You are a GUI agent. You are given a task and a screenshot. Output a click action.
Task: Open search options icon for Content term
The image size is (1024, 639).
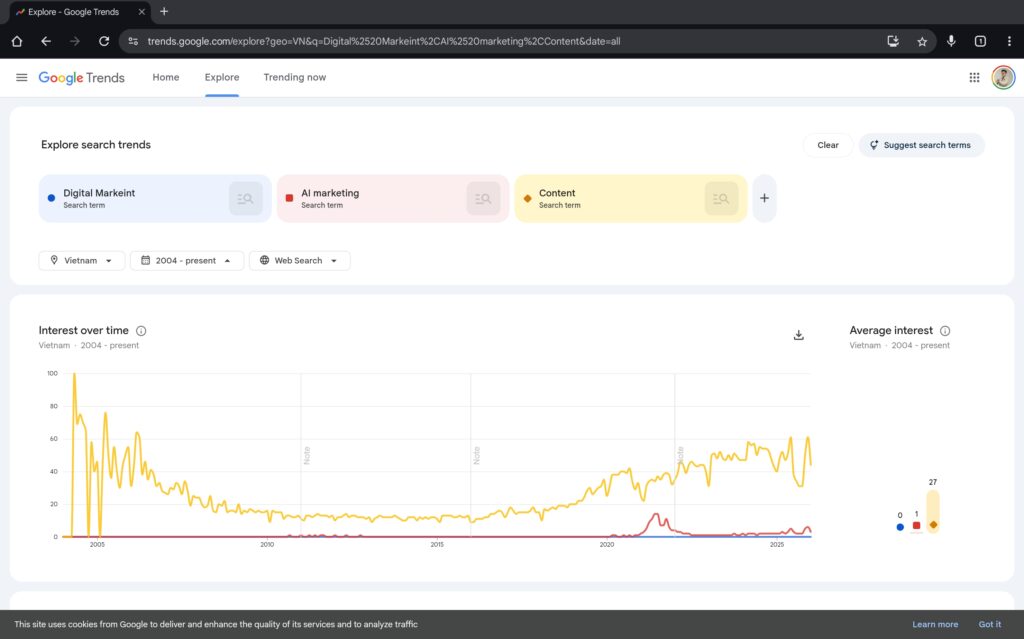tap(721, 199)
